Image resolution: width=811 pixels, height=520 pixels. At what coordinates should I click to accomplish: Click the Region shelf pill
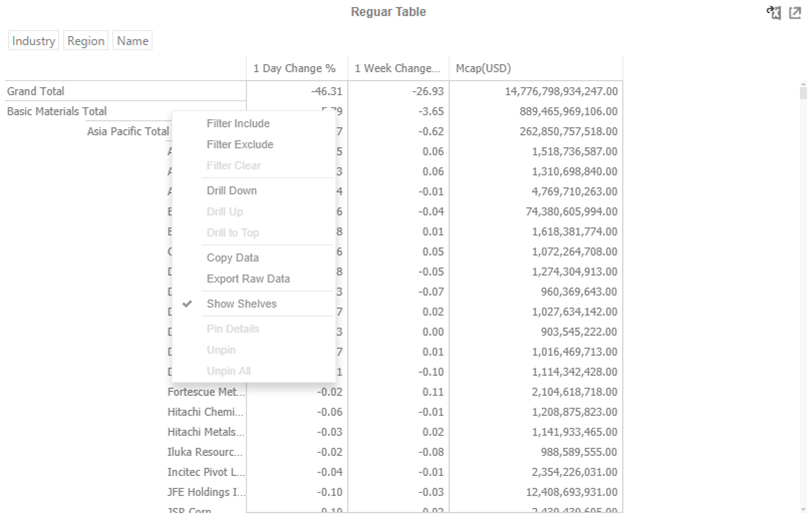86,41
